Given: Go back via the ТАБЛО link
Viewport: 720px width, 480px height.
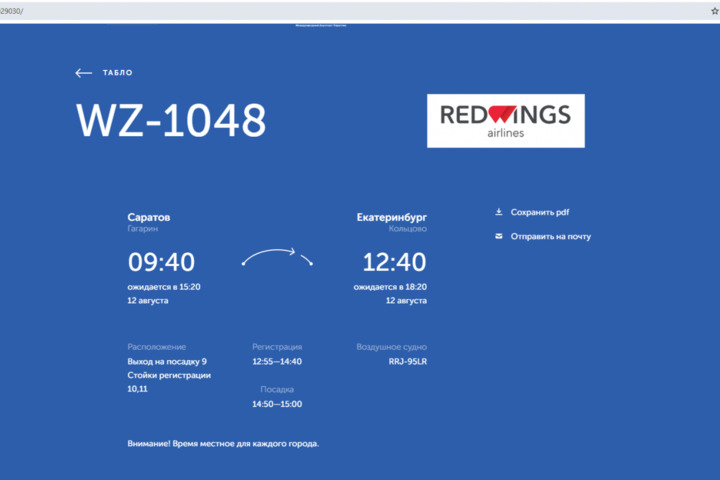Looking at the screenshot, I should (118, 73).
